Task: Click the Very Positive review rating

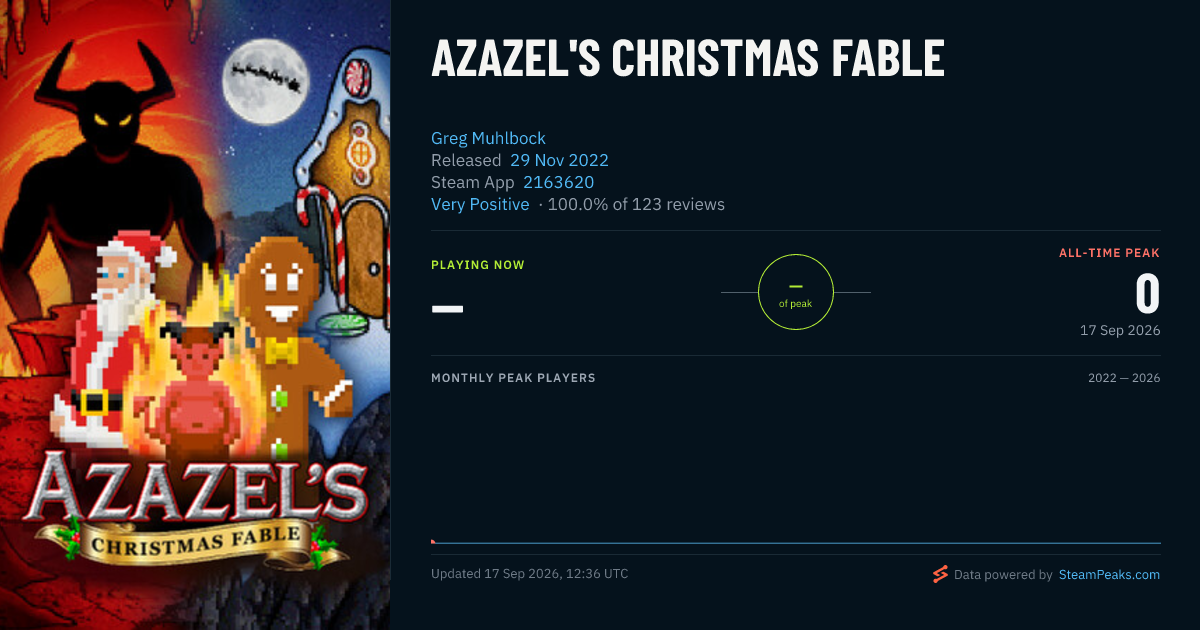Action: 480,204
